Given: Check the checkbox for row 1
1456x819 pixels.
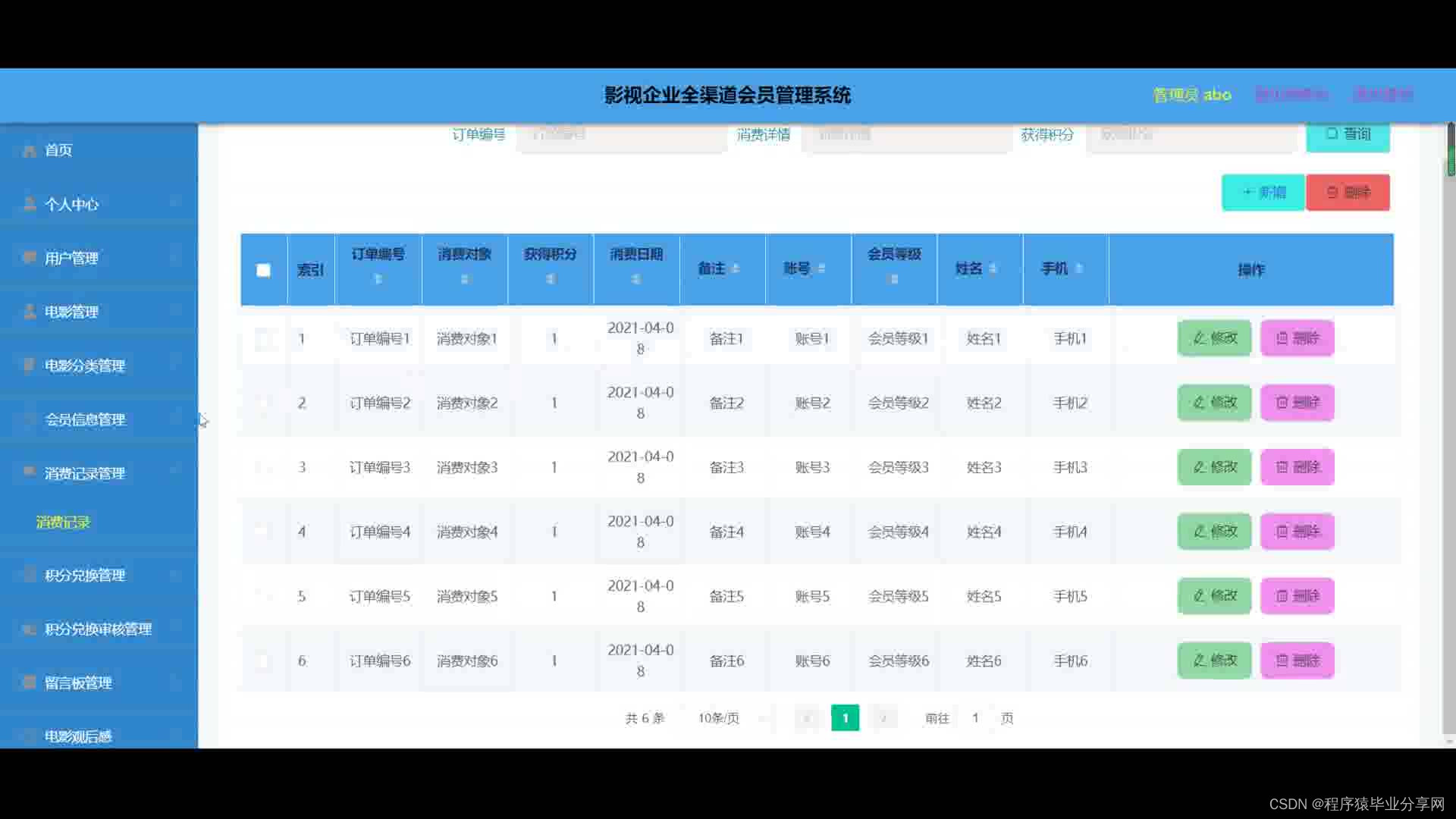Looking at the screenshot, I should pyautogui.click(x=263, y=338).
